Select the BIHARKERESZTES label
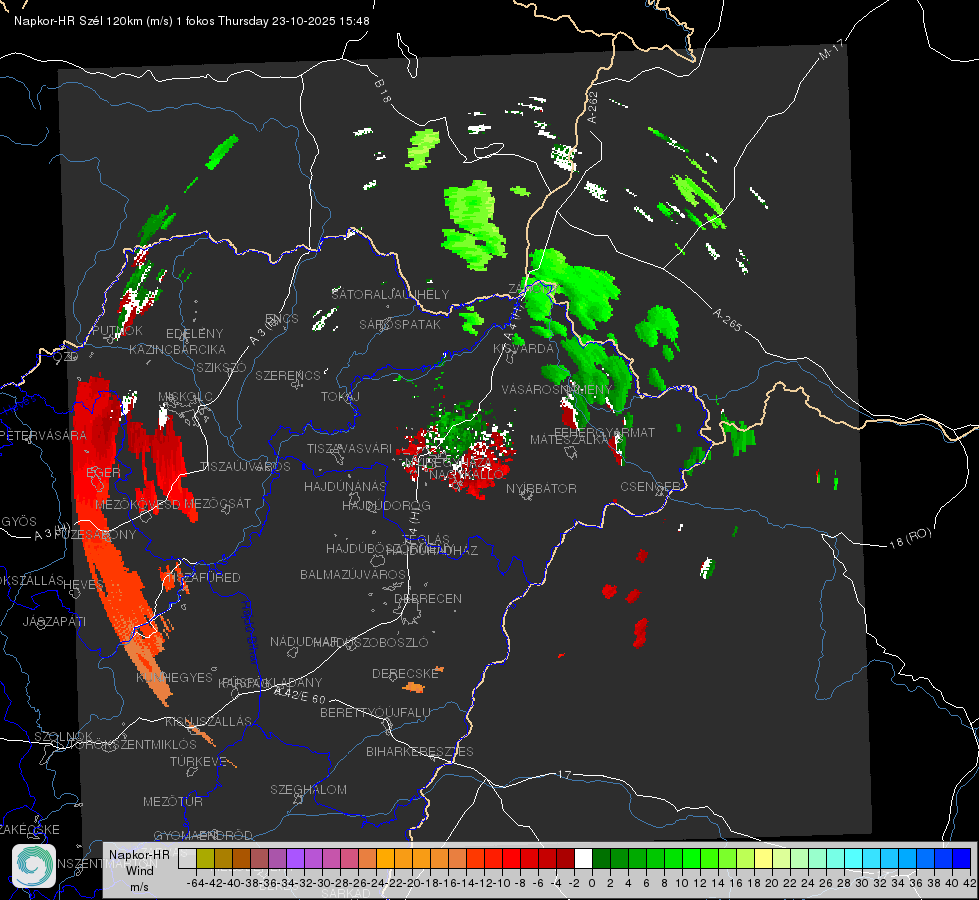Screen dimensions: 979x900 [x=420, y=751]
